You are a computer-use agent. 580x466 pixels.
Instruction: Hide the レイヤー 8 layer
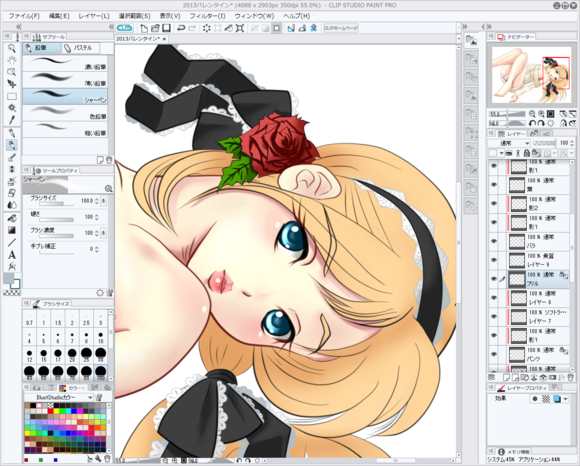494,298
